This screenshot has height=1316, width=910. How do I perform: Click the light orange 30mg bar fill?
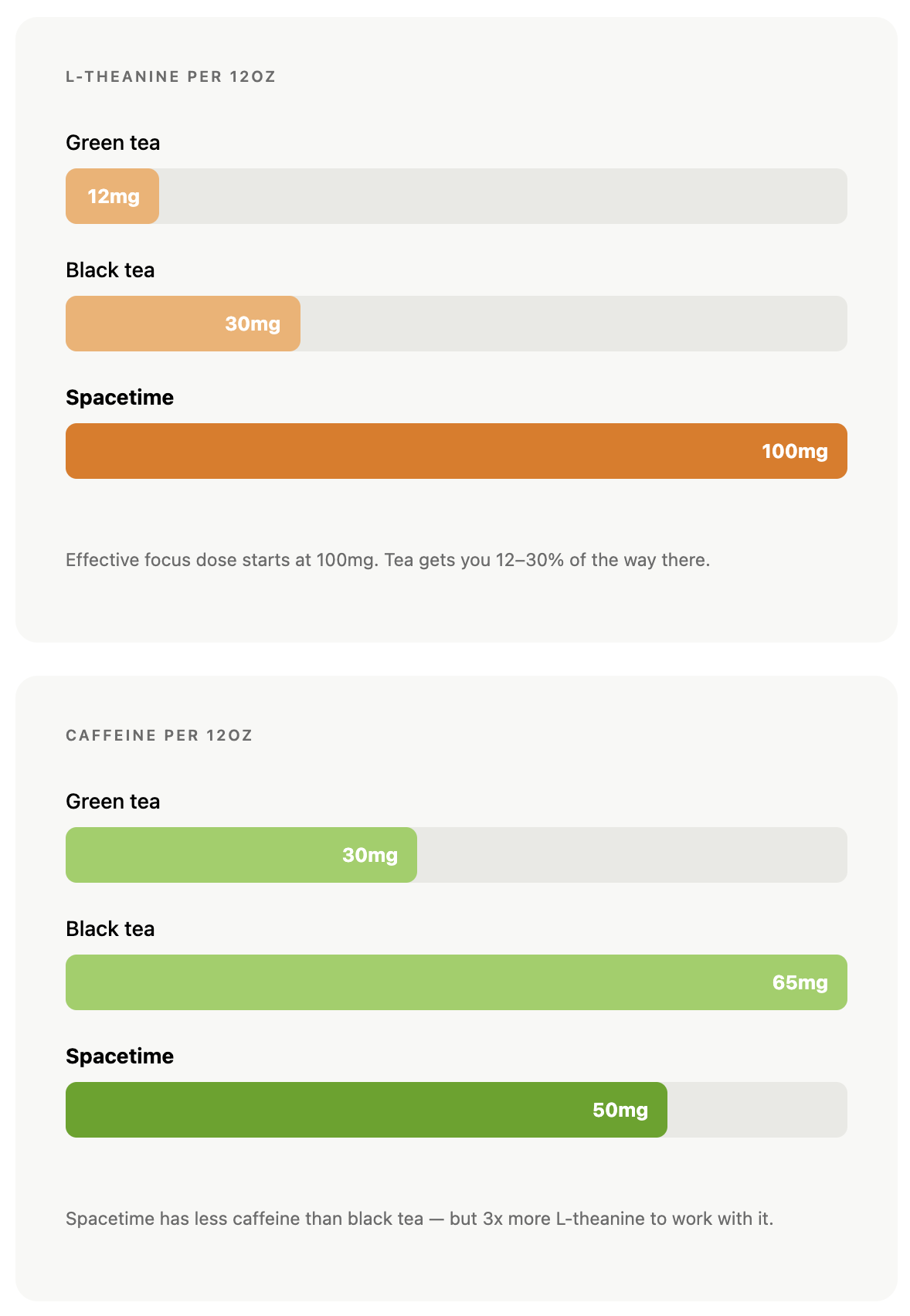[x=183, y=324]
